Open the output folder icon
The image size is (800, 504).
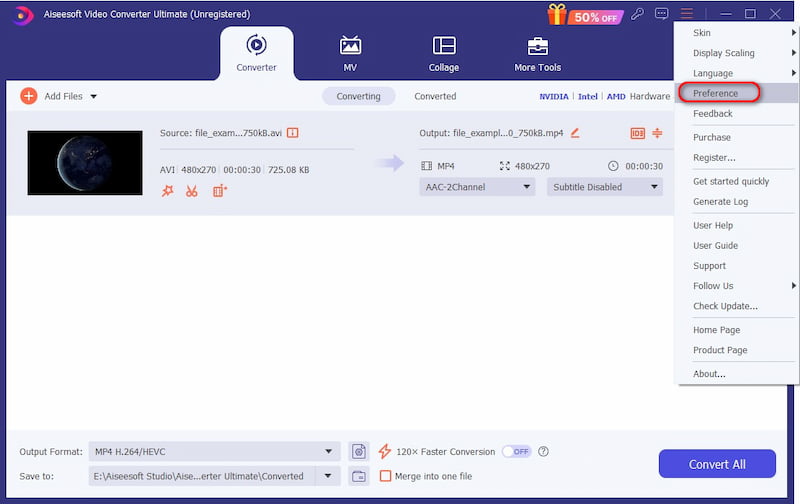(359, 476)
